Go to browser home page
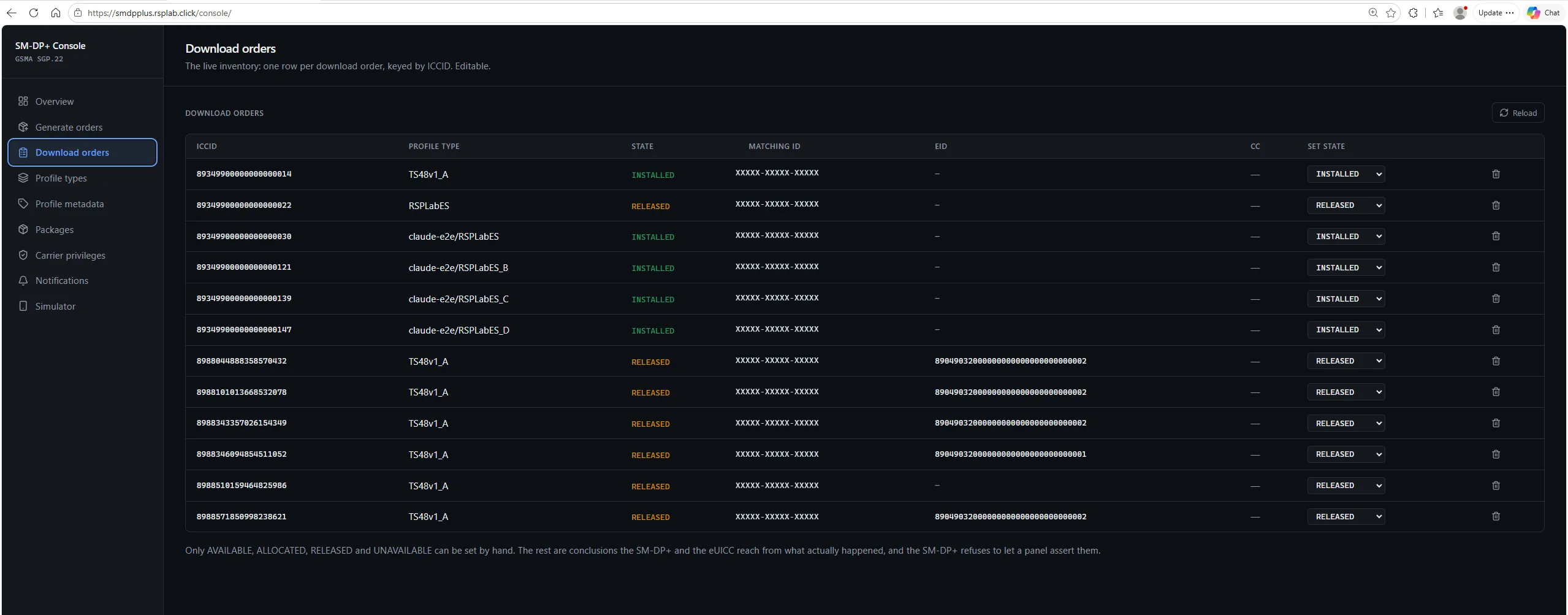The image size is (1568, 615). [x=56, y=13]
